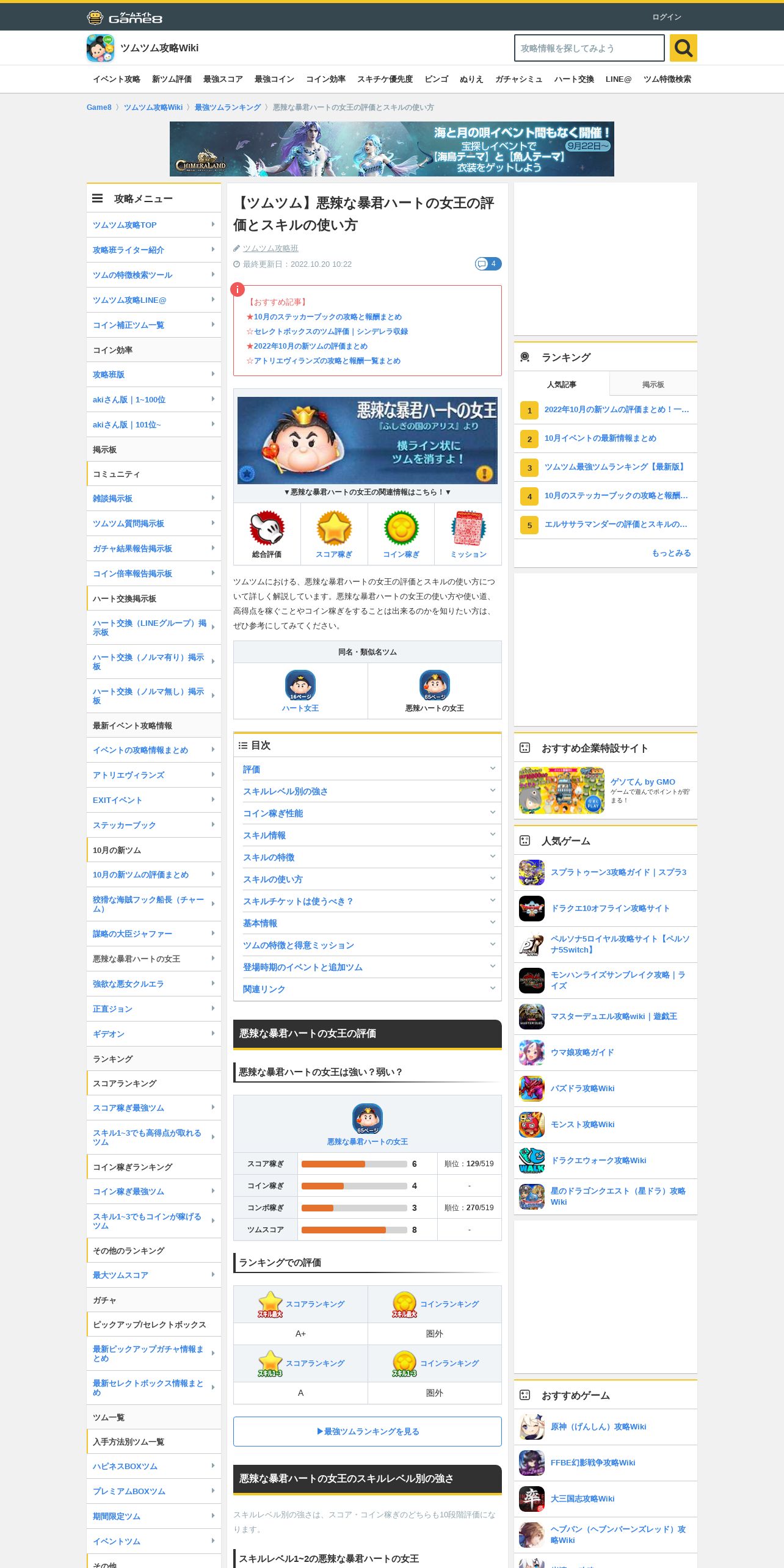This screenshot has width=784, height=1568.
Task: Open アトリエヴィランズ in sidebar menu
Action: pos(154,775)
